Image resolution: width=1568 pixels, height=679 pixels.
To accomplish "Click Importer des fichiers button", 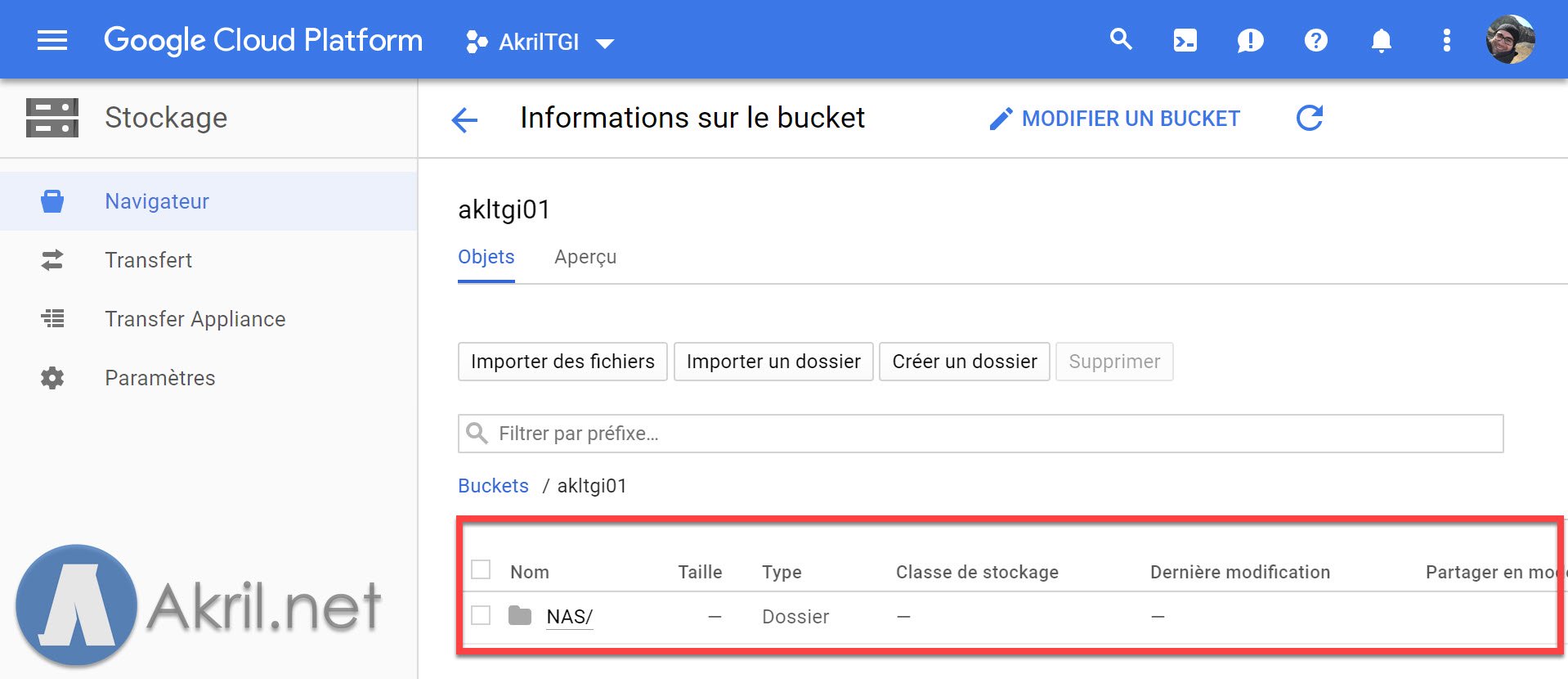I will click(562, 362).
